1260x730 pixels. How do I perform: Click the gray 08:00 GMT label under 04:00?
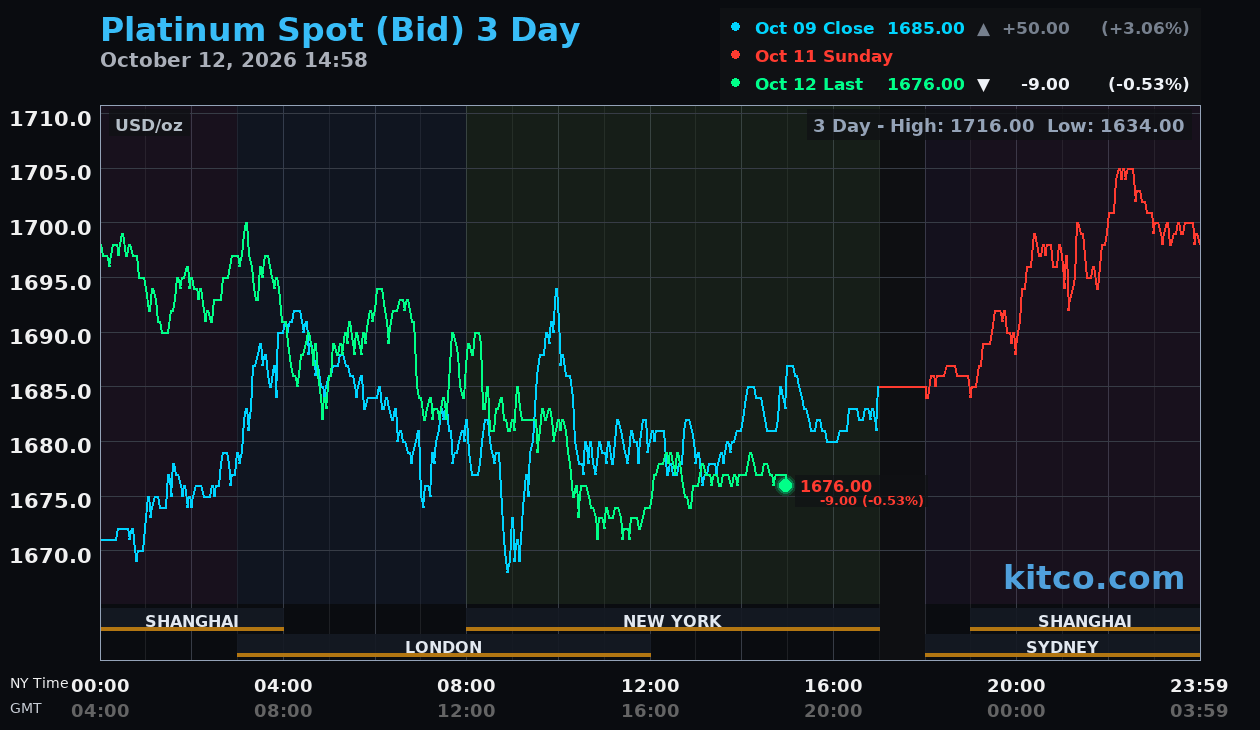pyautogui.click(x=283, y=711)
